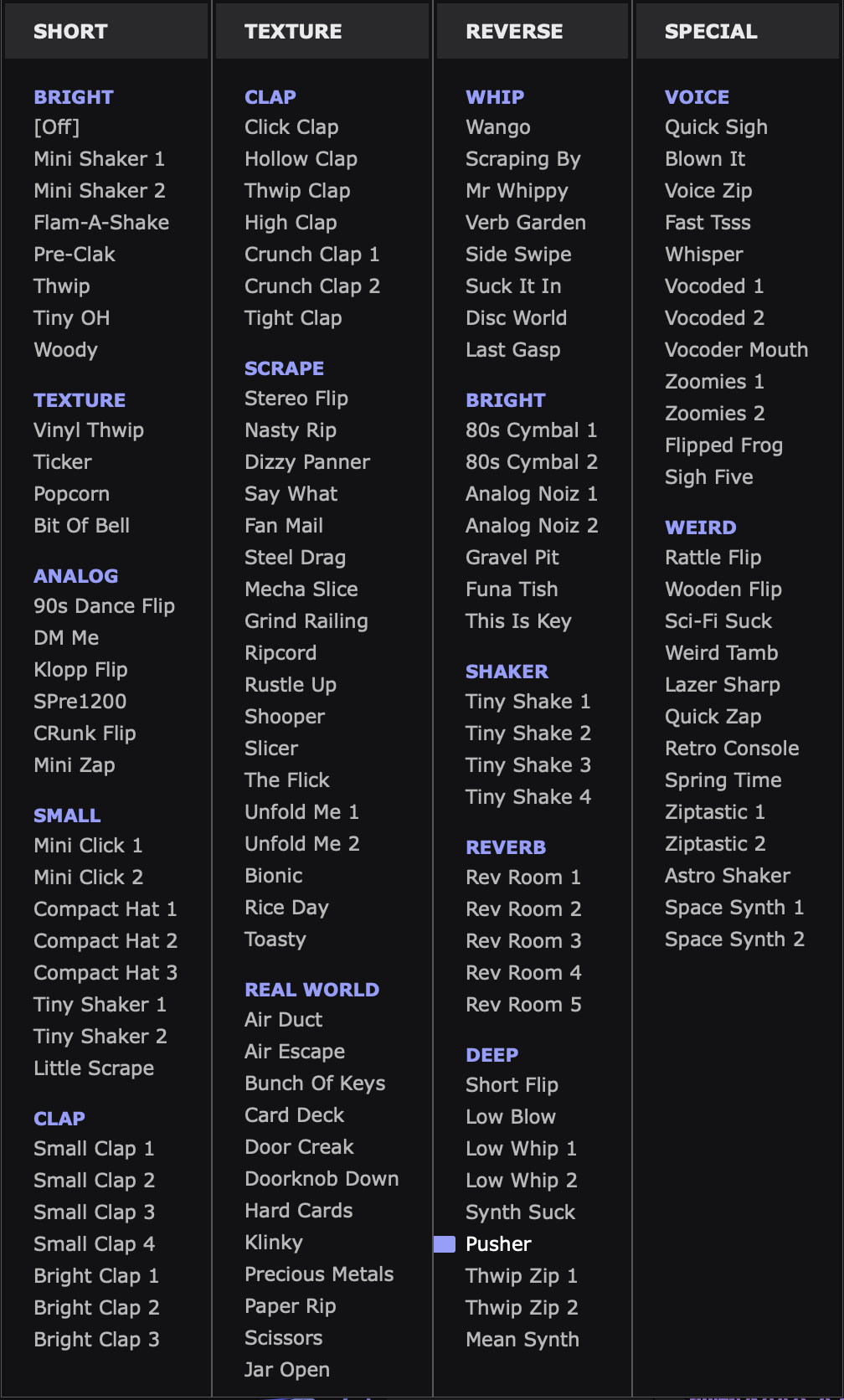Choose Retro Console from Weird list

coord(732,749)
